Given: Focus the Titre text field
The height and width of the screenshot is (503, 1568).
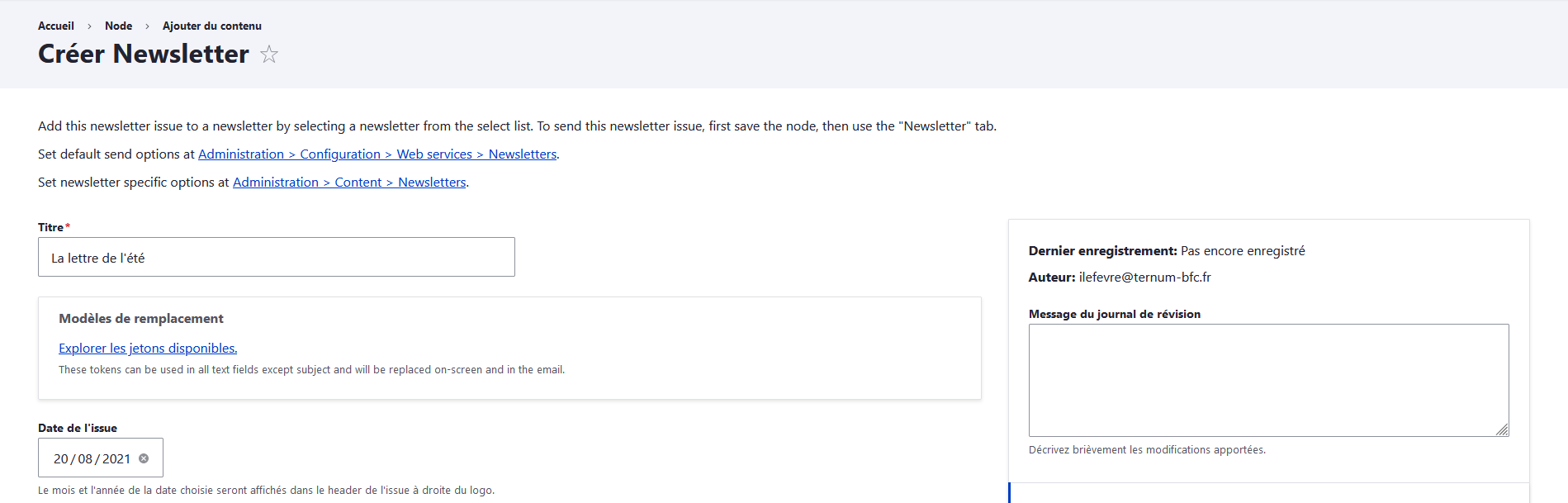Looking at the screenshot, I should pyautogui.click(x=276, y=258).
